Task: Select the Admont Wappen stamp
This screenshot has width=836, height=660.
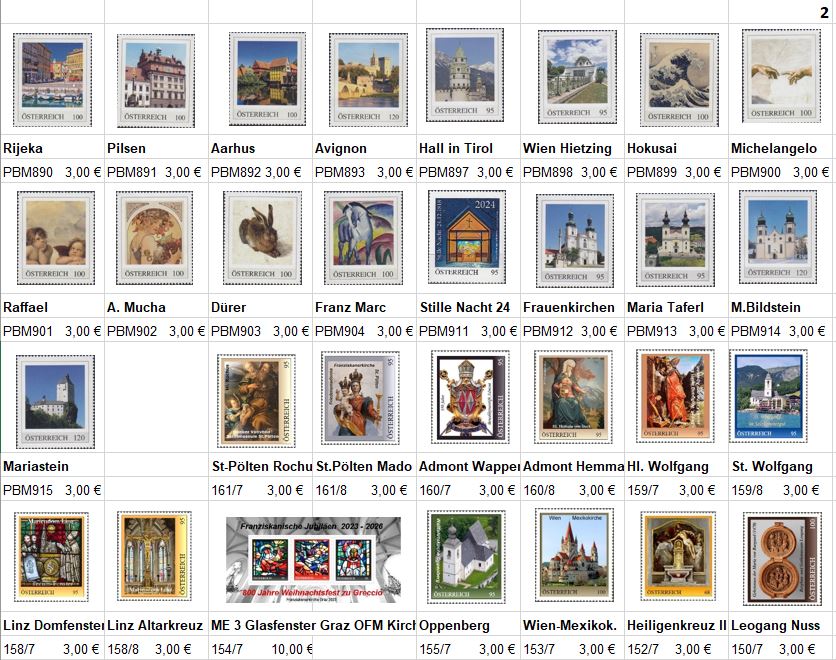Action: coord(470,397)
